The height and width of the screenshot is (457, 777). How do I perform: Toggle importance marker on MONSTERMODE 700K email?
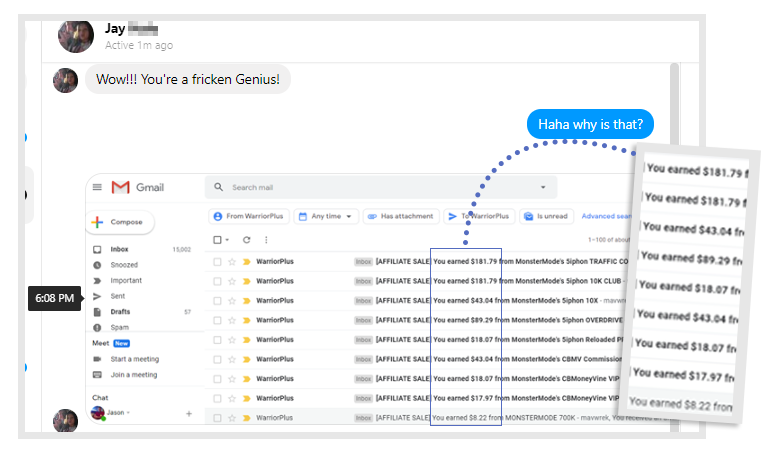pos(246,418)
